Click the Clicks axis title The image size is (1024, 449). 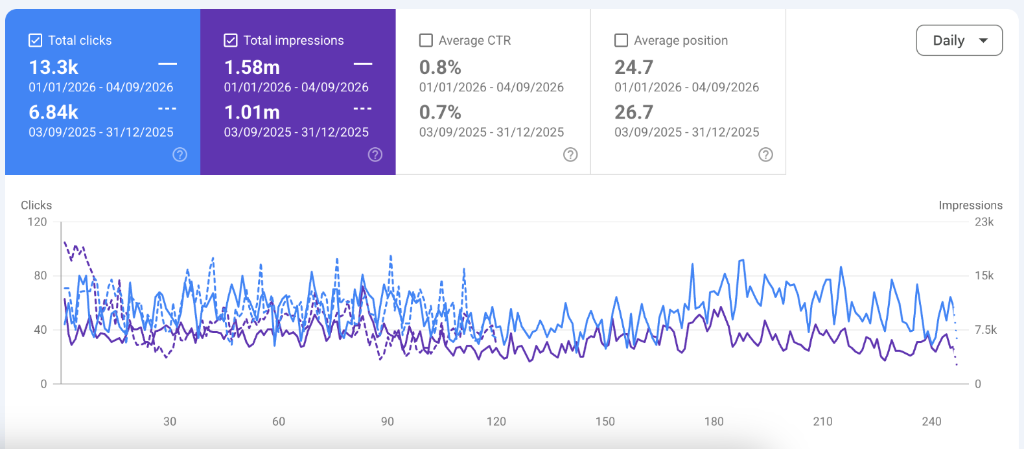(36, 205)
